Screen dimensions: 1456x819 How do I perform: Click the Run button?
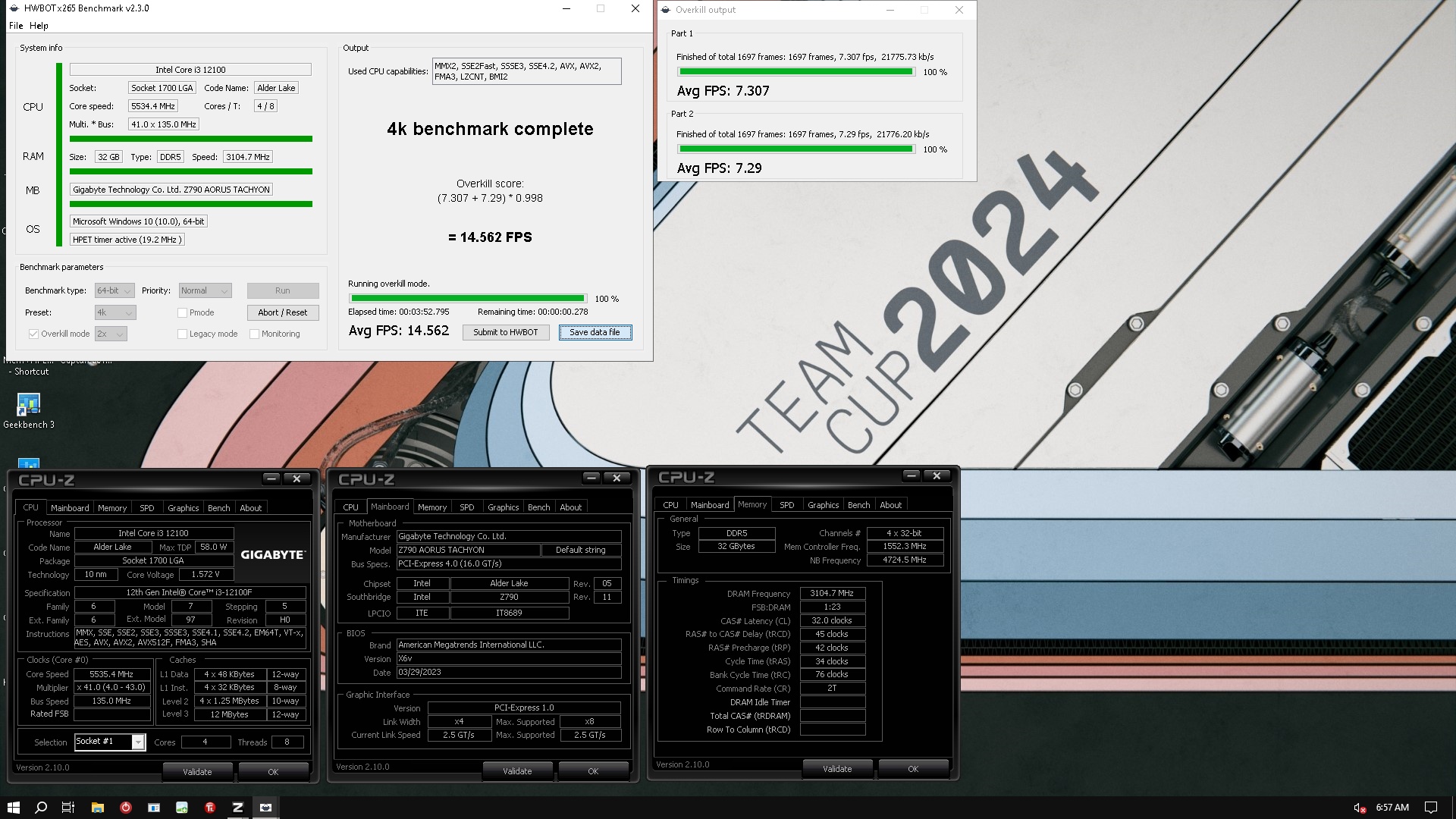click(283, 290)
